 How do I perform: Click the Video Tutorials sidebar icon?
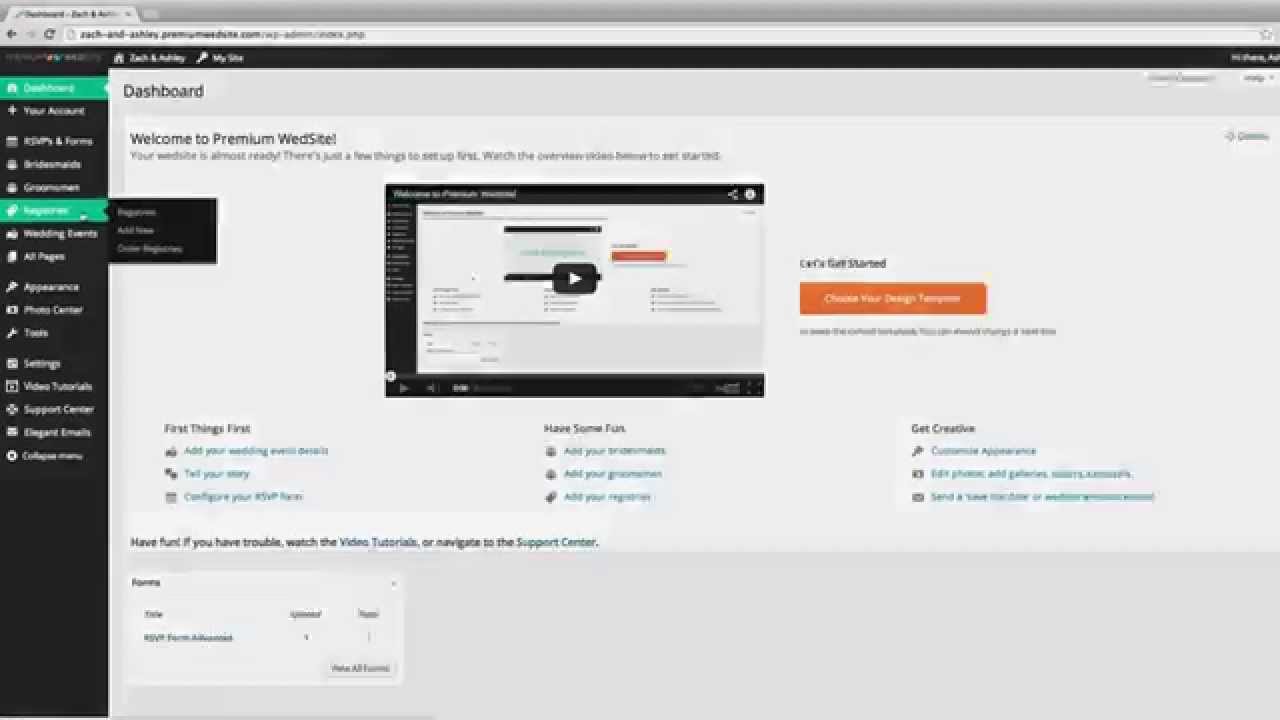tap(12, 386)
